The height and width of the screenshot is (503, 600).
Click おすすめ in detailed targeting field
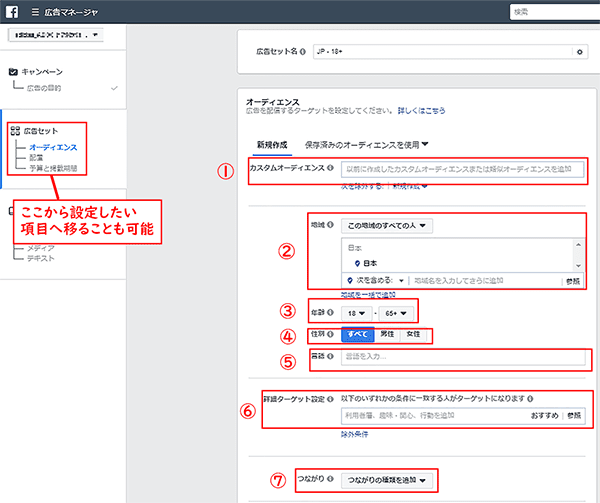545,416
